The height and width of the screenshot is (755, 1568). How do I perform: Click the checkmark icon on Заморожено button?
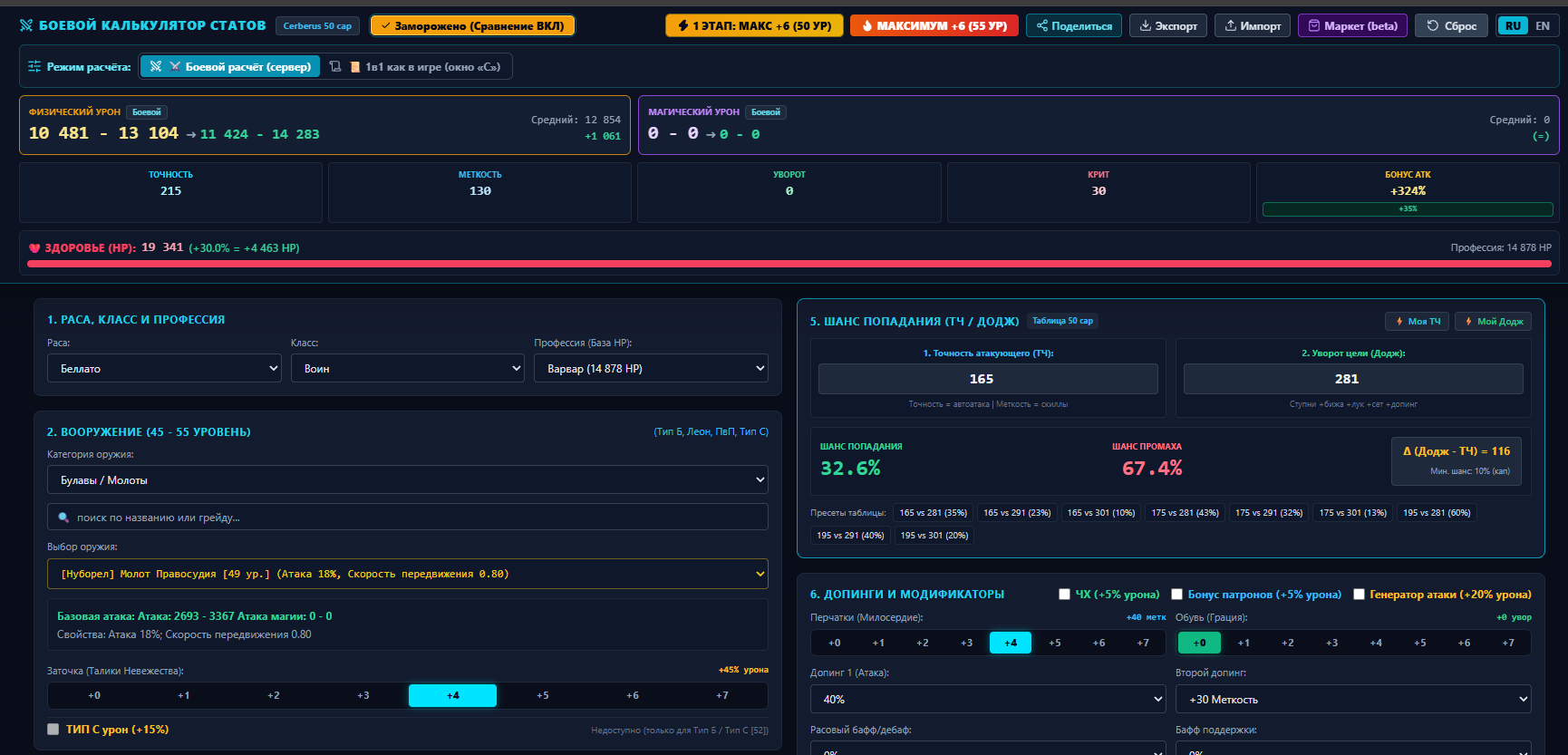(385, 25)
